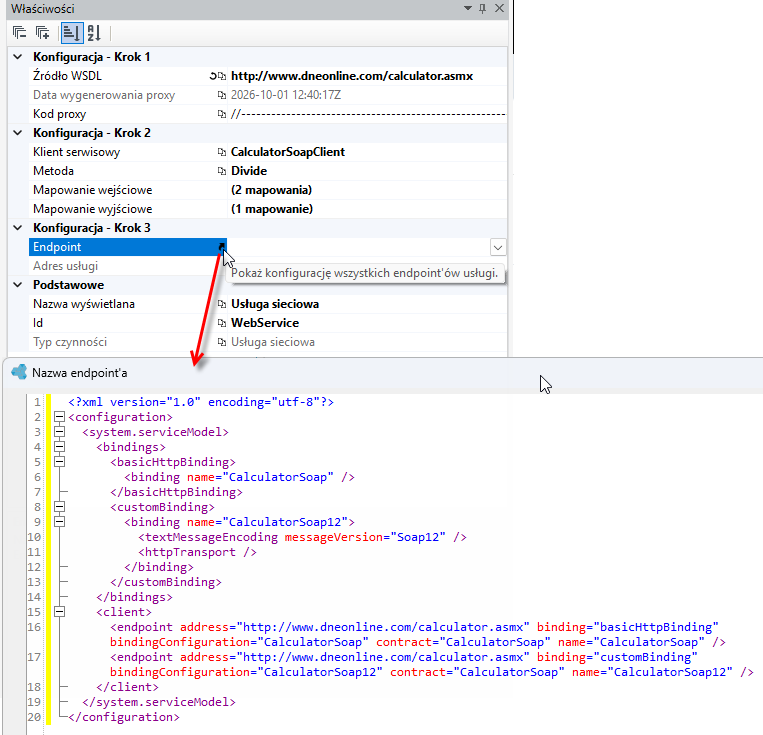Click the icon next to Metoda Divide

pos(222,171)
